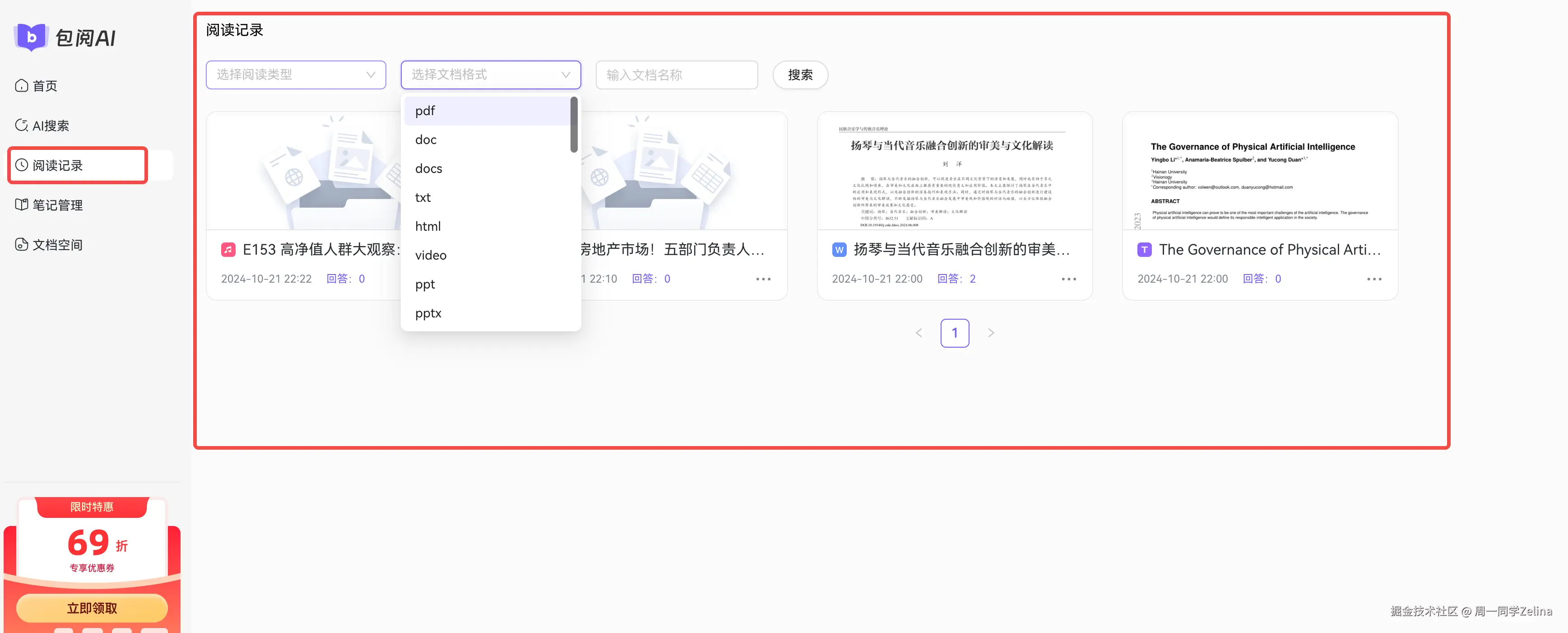
Task: Open the 选择阅读类型 dropdown
Action: (296, 75)
